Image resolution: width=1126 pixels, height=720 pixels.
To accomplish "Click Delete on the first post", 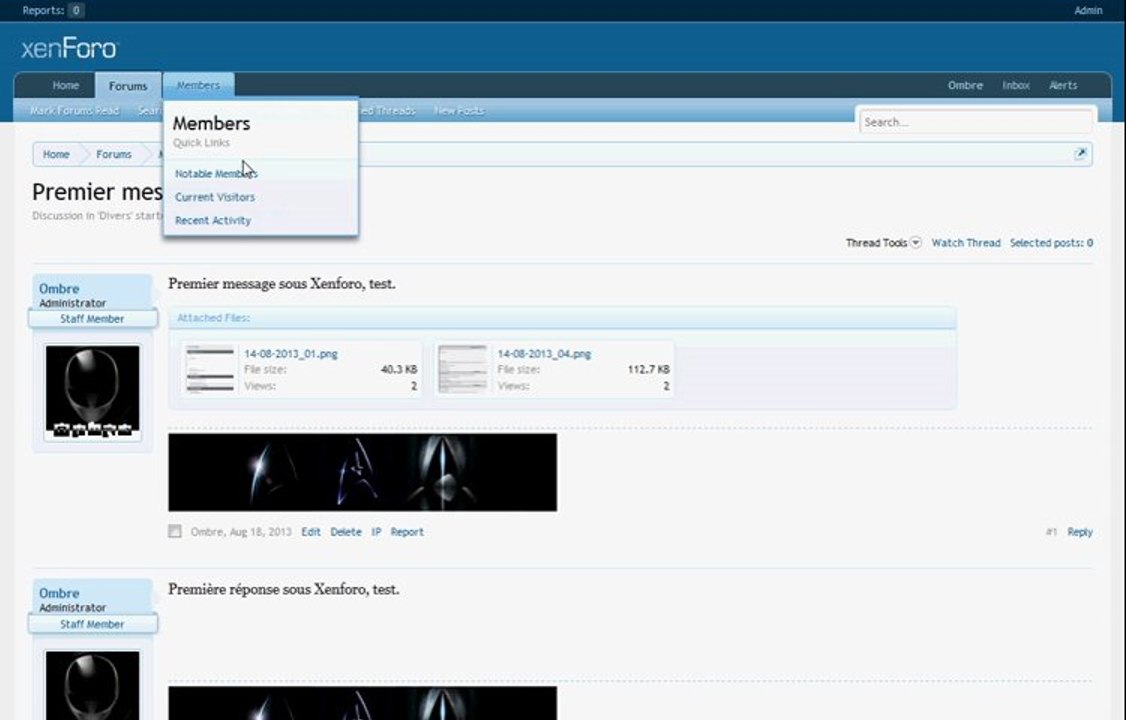I will 345,532.
